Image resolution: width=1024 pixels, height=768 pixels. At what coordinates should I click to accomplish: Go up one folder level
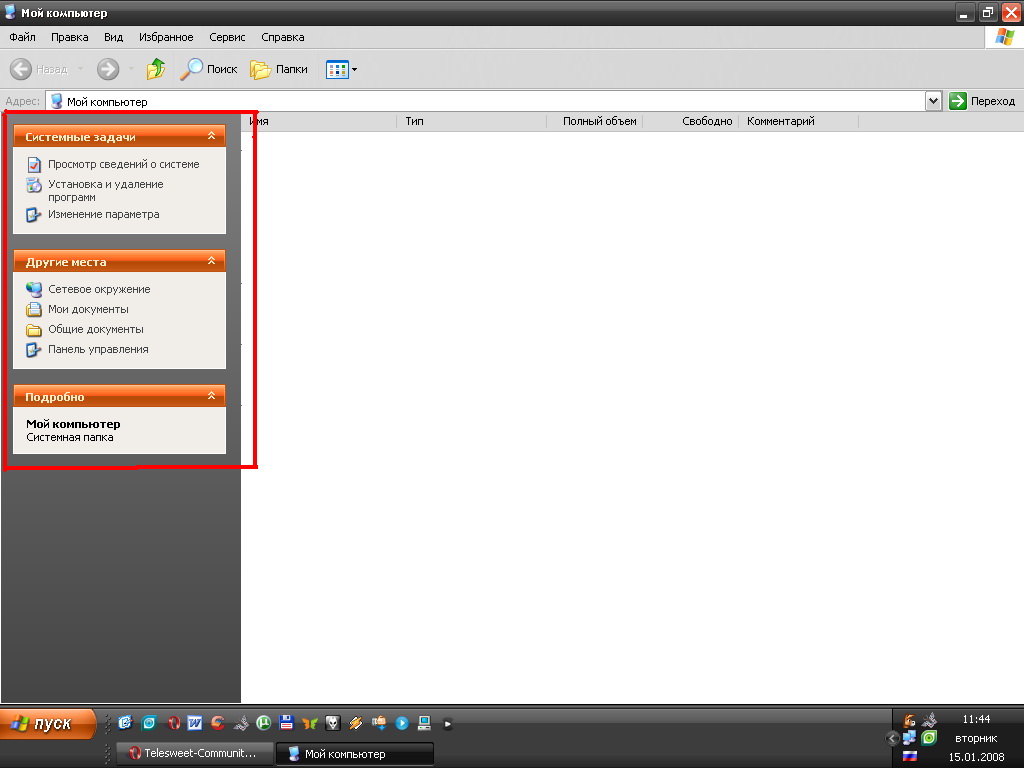pyautogui.click(x=155, y=69)
